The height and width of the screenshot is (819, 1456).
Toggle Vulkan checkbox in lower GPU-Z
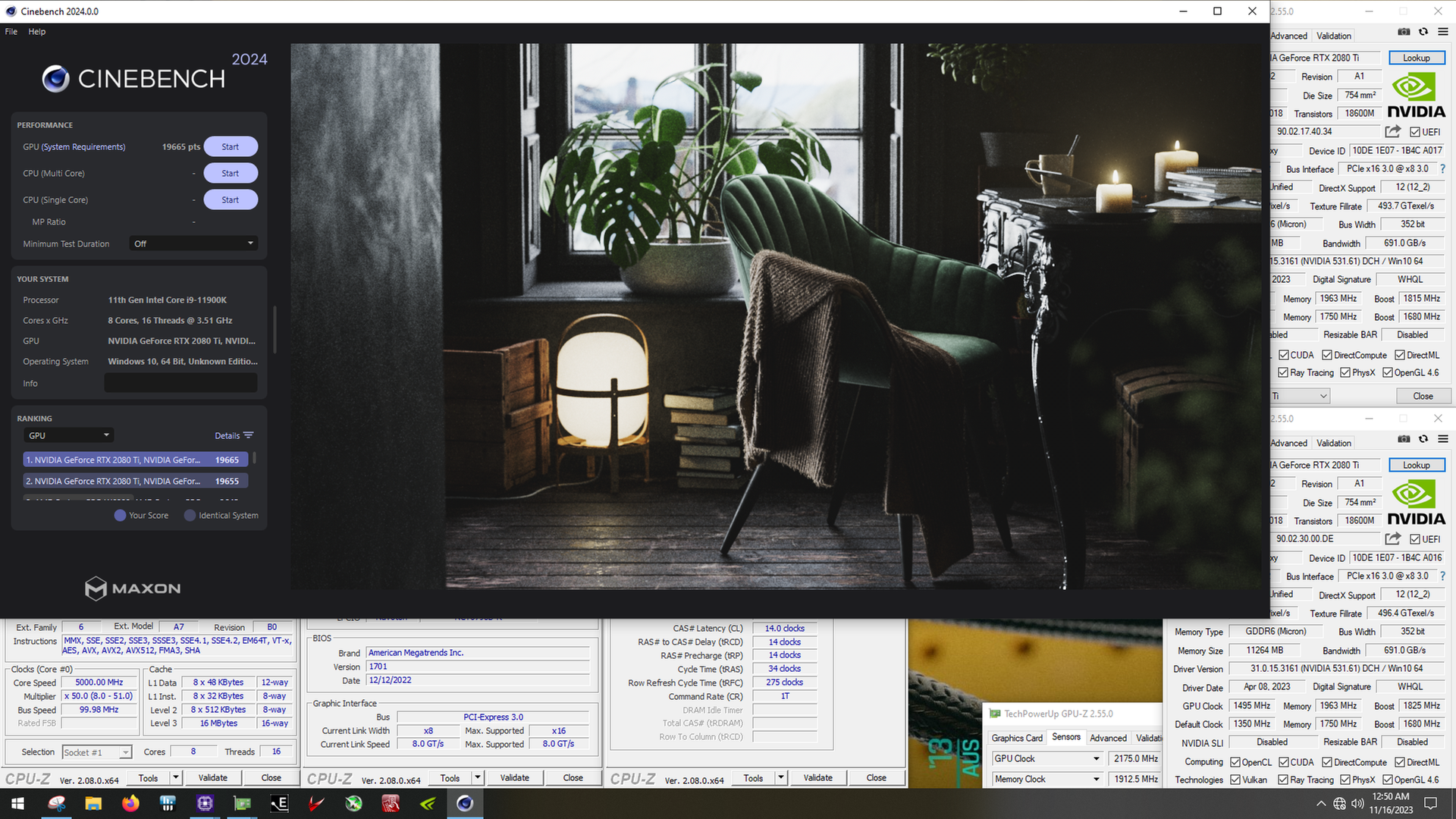pyautogui.click(x=1235, y=780)
